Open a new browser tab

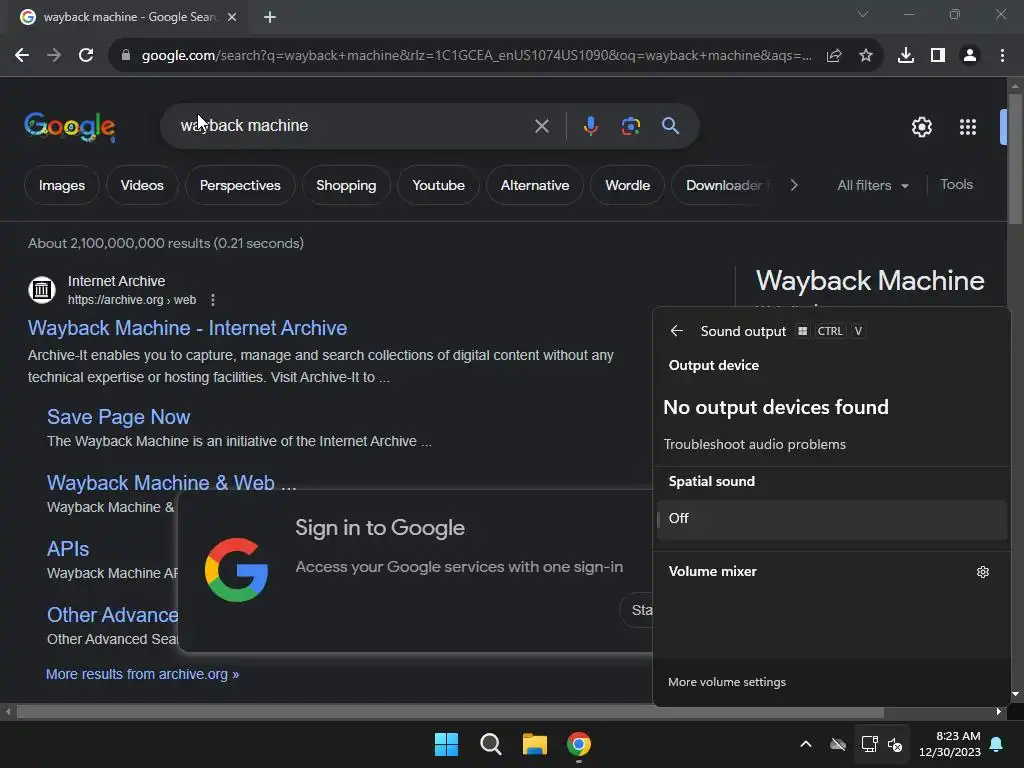pyautogui.click(x=270, y=17)
